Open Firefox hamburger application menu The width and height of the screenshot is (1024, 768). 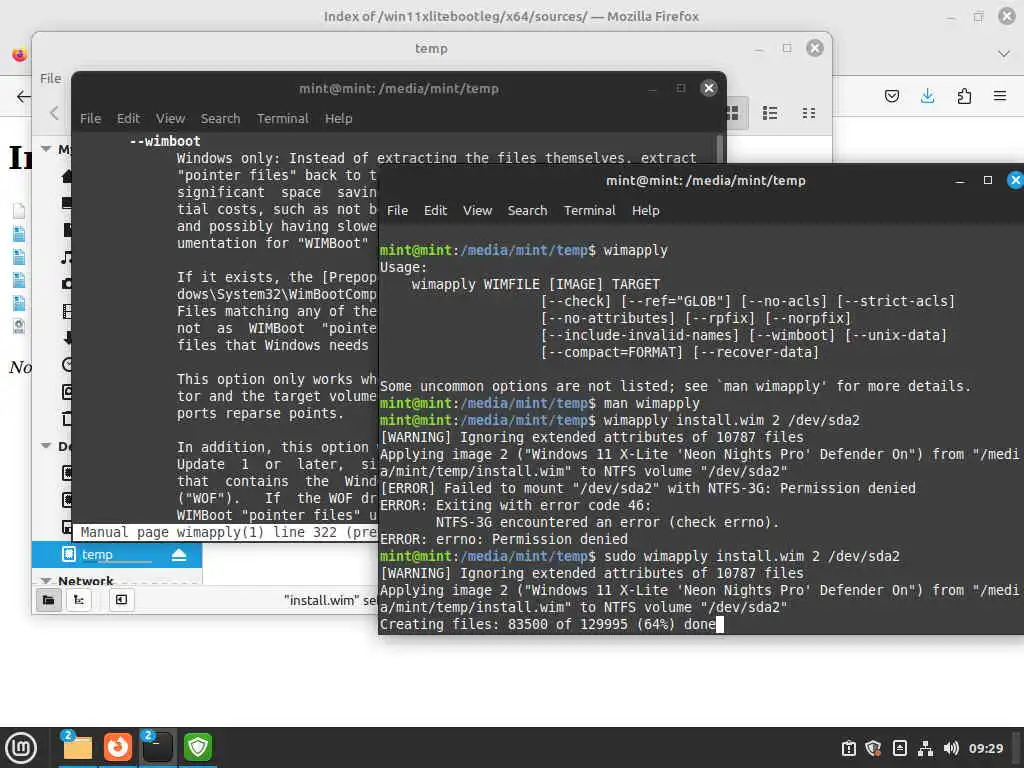tap(1000, 96)
